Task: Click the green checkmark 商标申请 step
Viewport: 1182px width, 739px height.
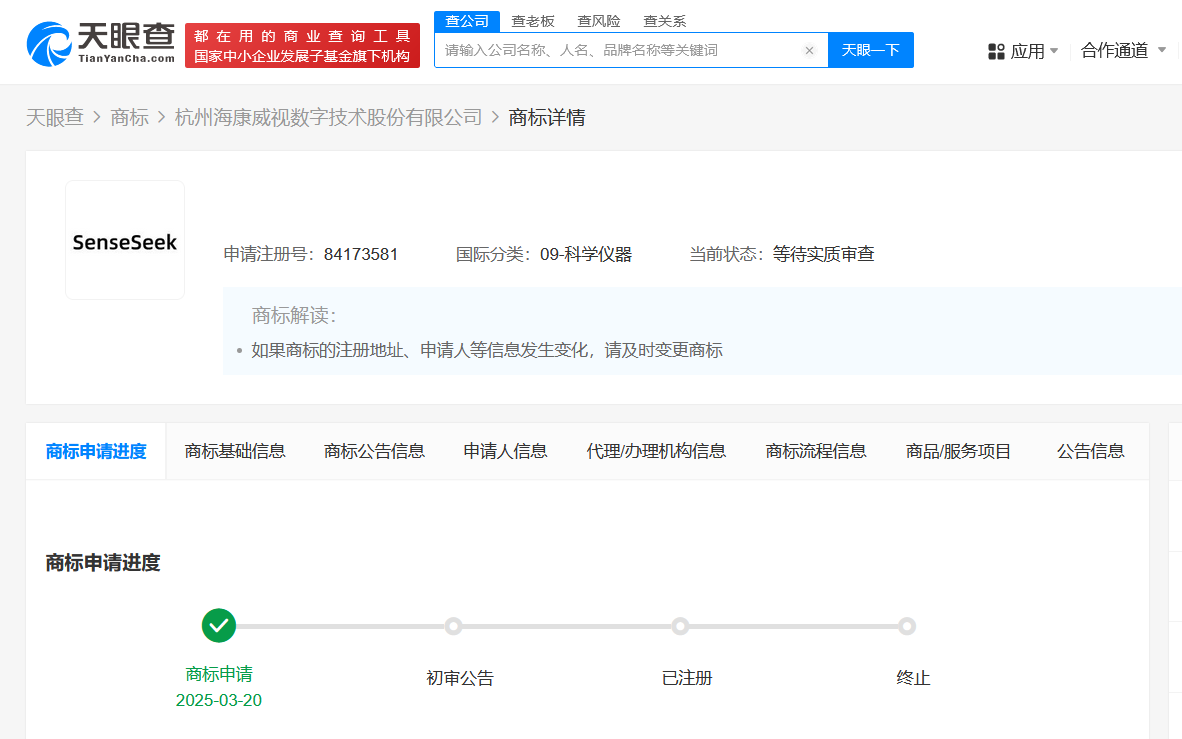Action: point(219,626)
